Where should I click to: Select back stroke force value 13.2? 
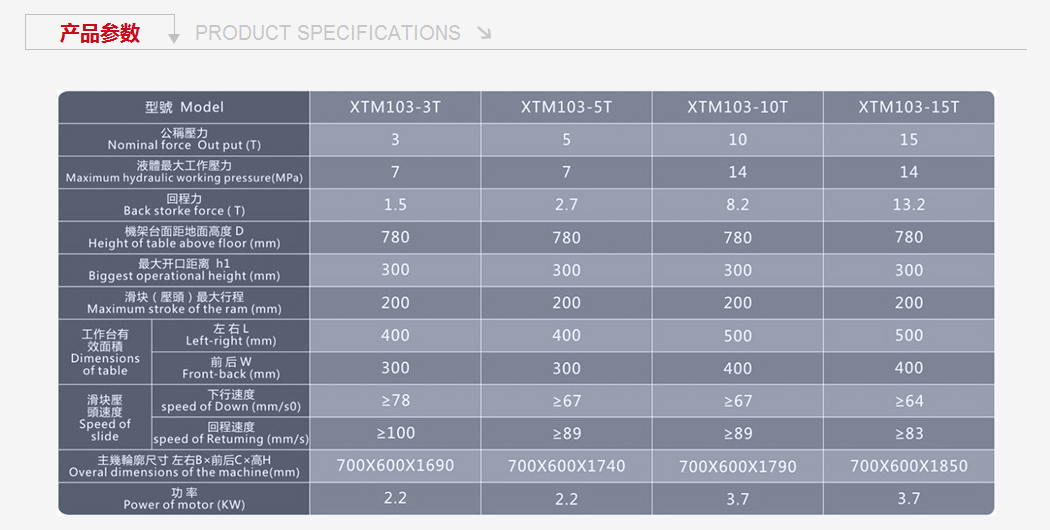click(909, 204)
